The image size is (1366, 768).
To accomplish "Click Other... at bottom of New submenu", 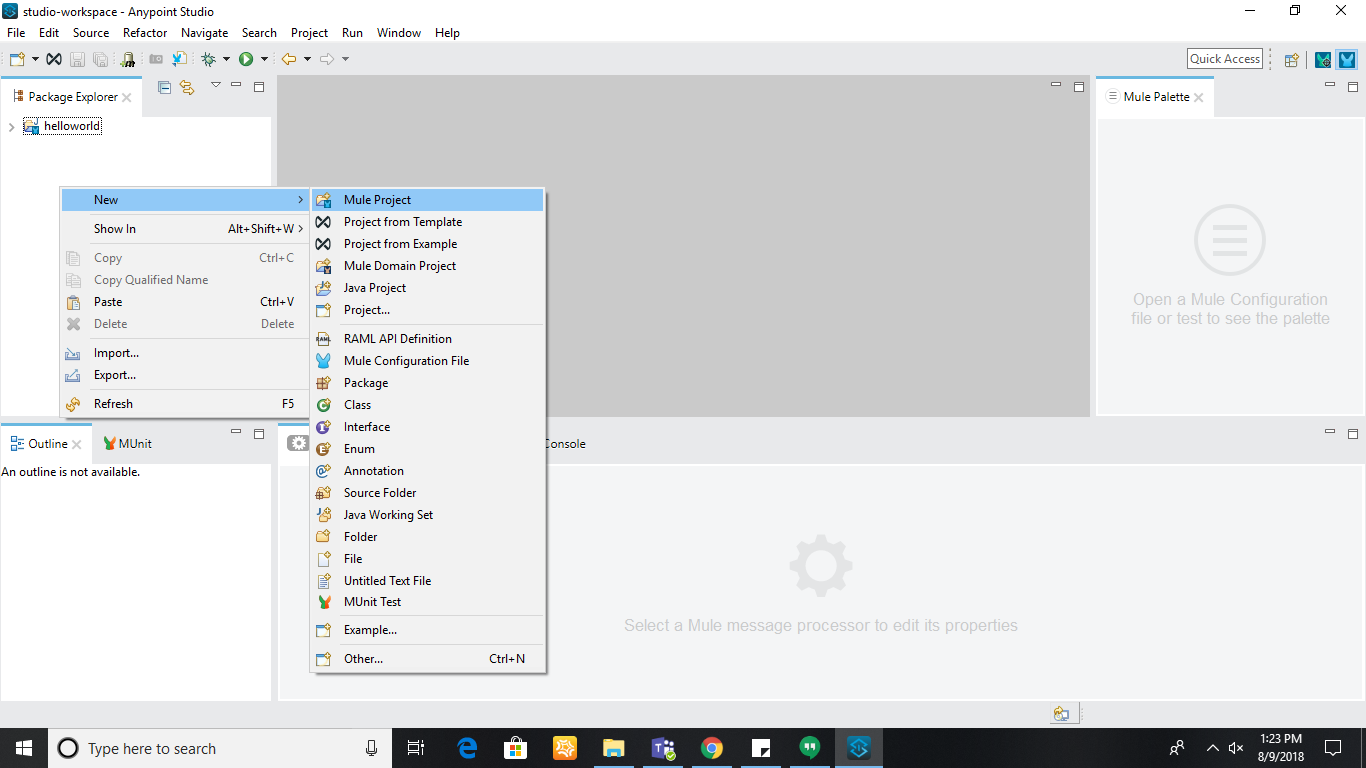I will 363,659.
